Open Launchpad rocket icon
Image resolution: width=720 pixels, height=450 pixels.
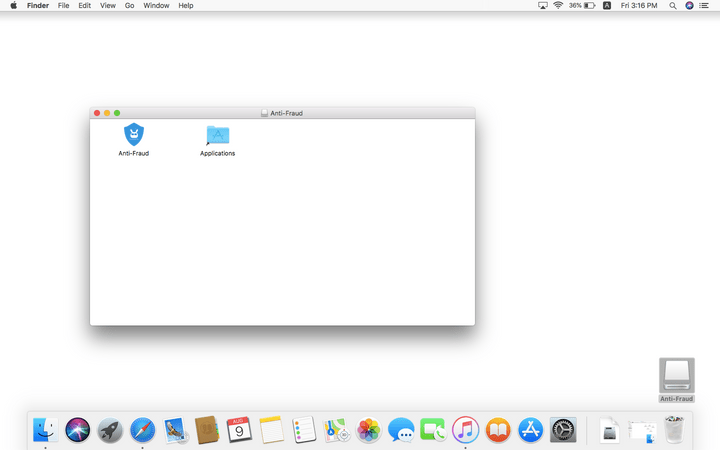pos(110,430)
